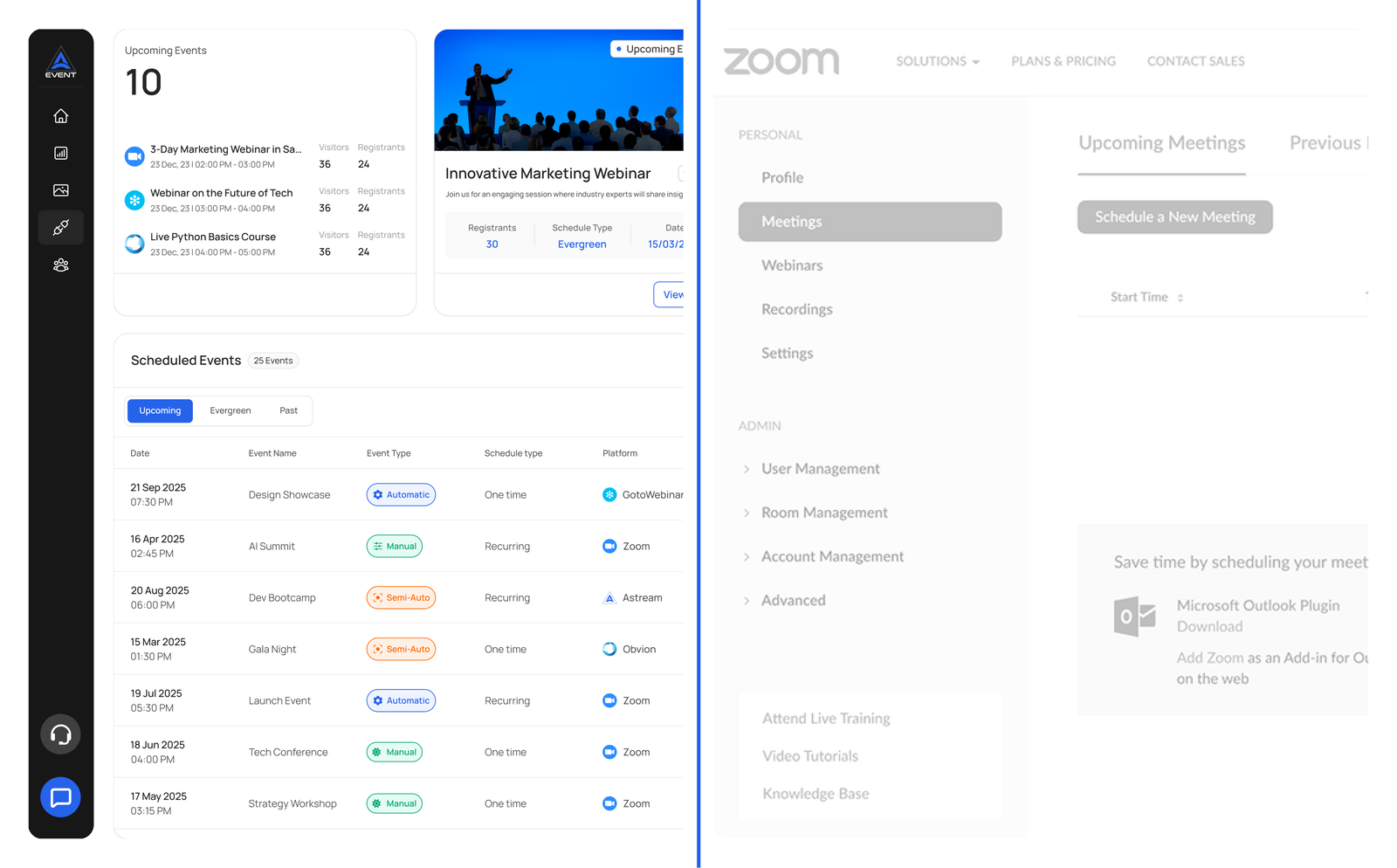Open the Home icon in sidebar
The width and height of the screenshot is (1397, 868).
coord(60,116)
